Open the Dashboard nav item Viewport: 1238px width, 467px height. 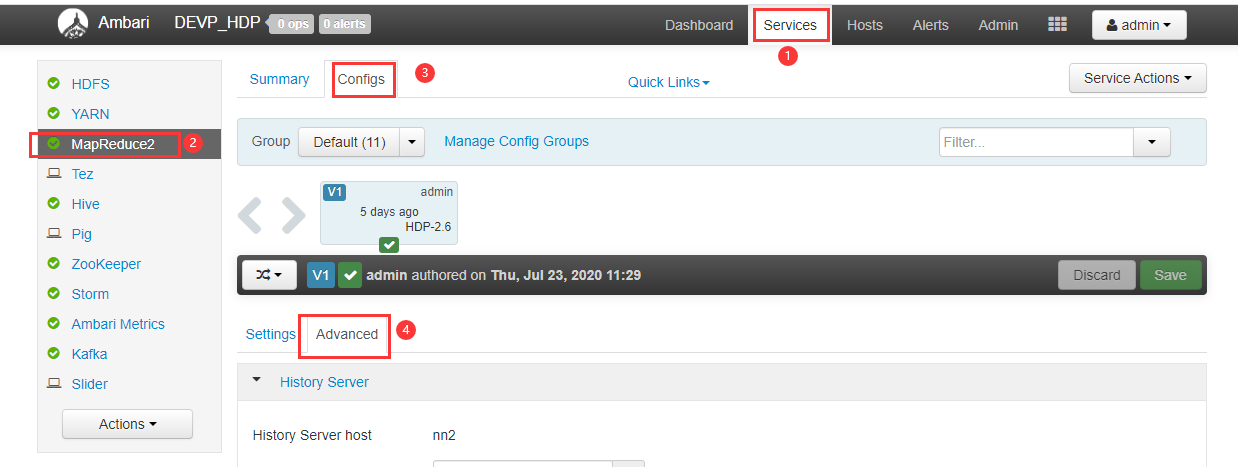pyautogui.click(x=699, y=25)
